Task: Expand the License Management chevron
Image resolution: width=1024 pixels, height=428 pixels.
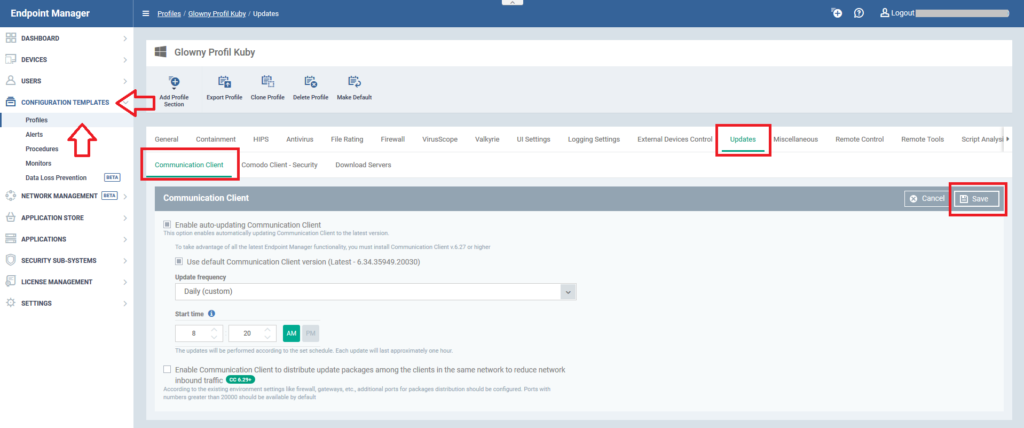Action: pyautogui.click(x=125, y=282)
